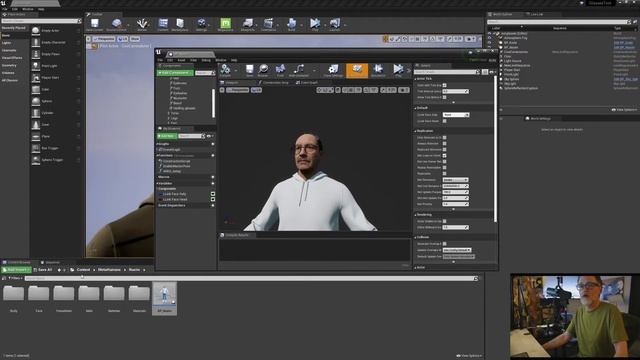Toggle Always Relevant checkbox
640x360 pixels.
point(444,144)
